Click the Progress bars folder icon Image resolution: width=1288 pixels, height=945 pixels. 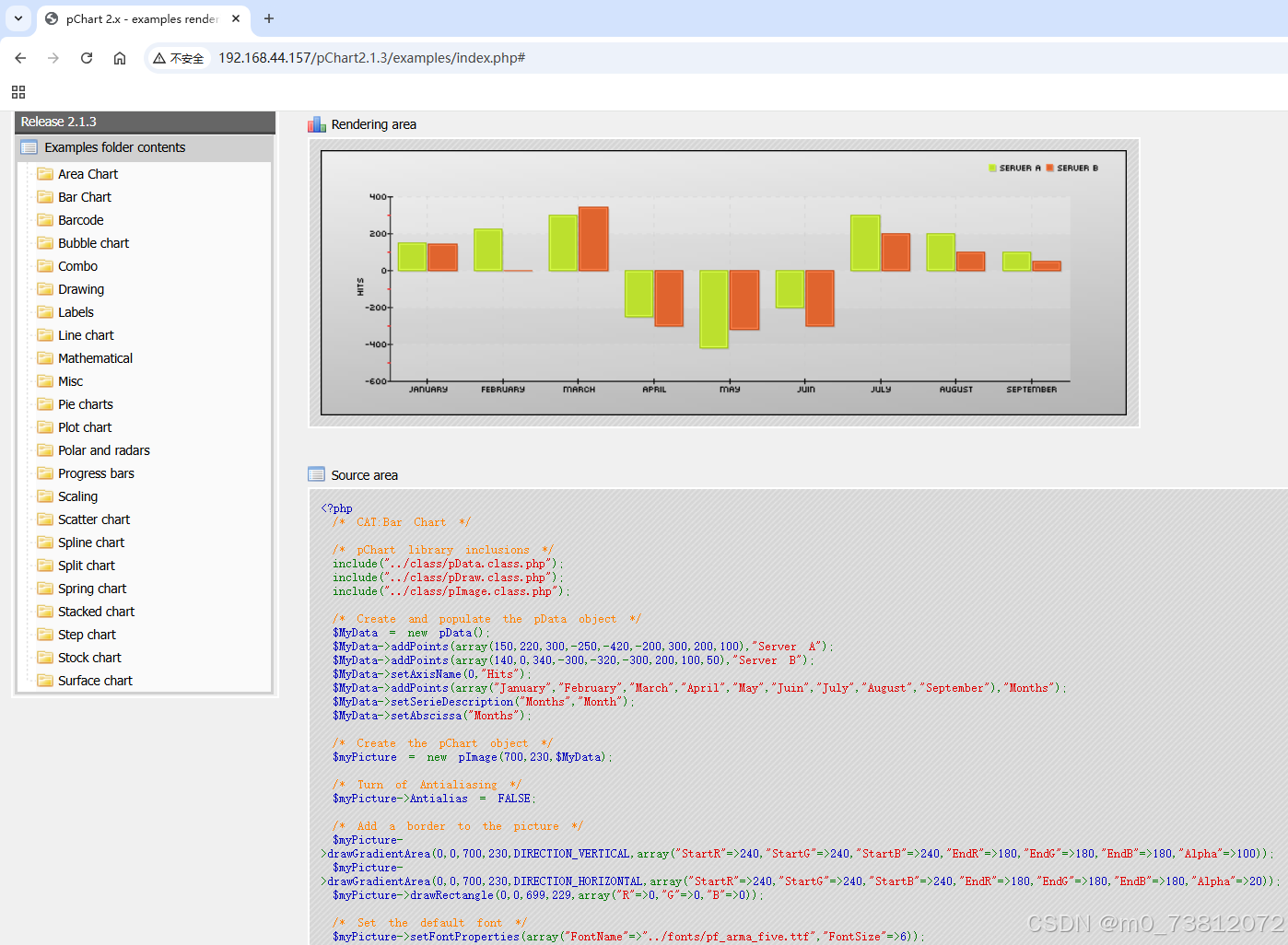pos(45,473)
